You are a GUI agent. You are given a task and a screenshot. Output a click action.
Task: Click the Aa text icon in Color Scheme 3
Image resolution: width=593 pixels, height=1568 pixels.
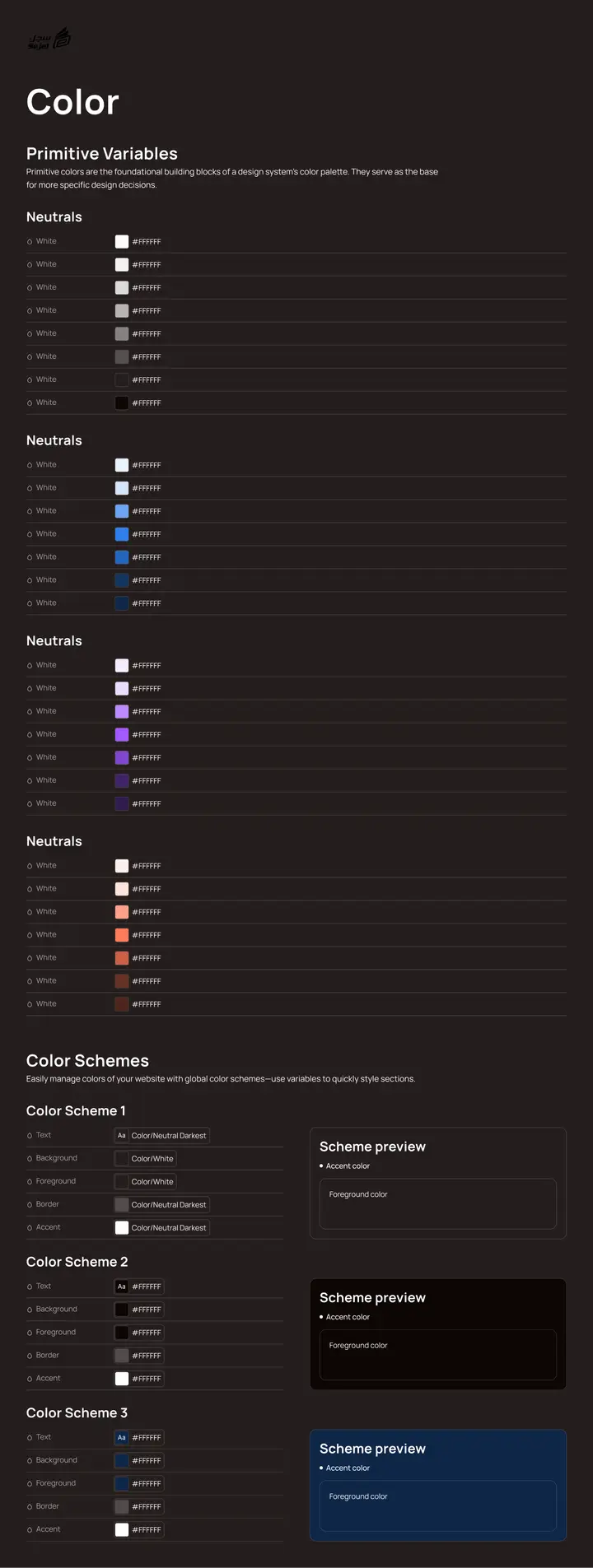122,1438
